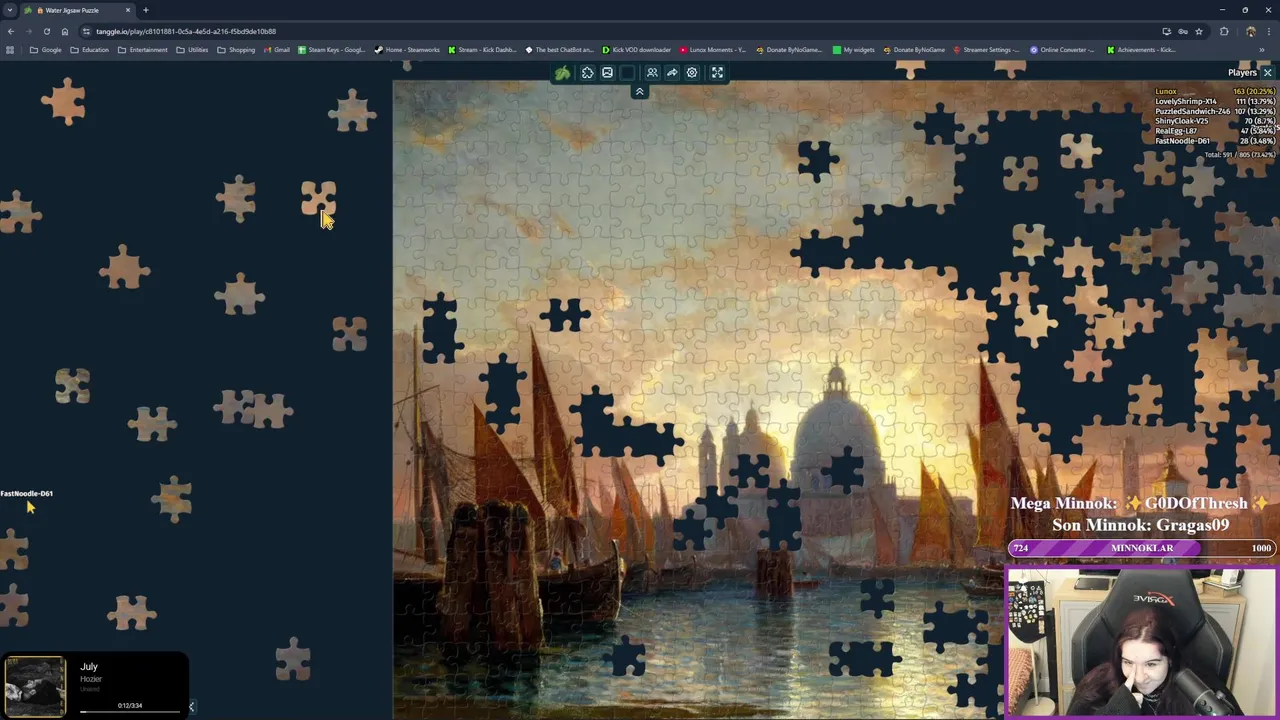Open the puzzle settings gear icon
1280x720 pixels.
[x=692, y=73]
